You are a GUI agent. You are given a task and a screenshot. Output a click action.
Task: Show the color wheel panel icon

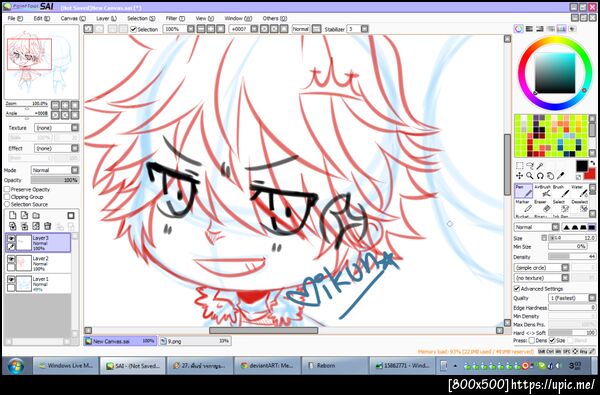[x=519, y=29]
